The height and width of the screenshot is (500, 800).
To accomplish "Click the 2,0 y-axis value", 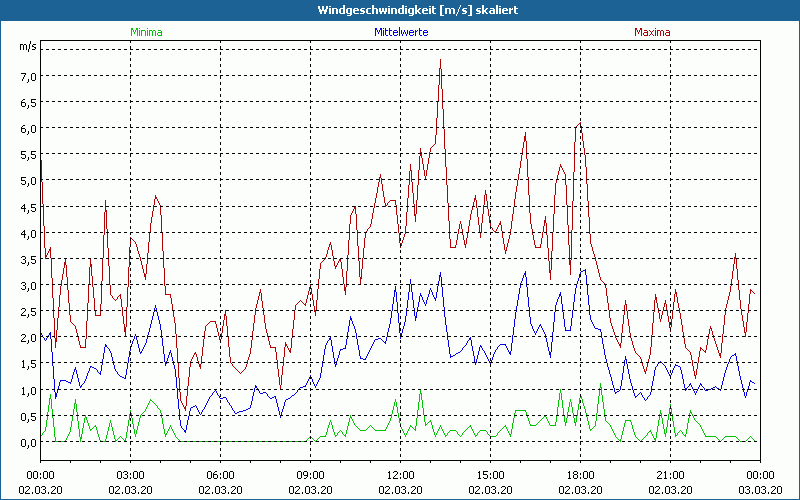I will [x=29, y=338].
